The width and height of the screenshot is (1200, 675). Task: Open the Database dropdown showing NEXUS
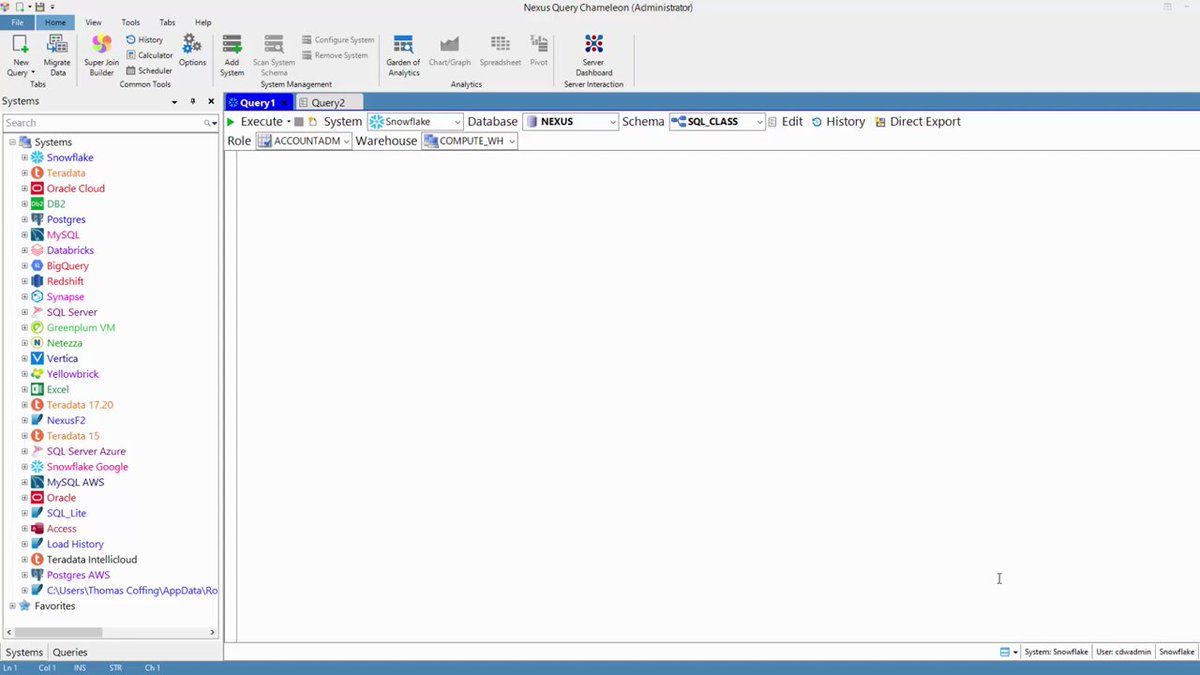(570, 122)
